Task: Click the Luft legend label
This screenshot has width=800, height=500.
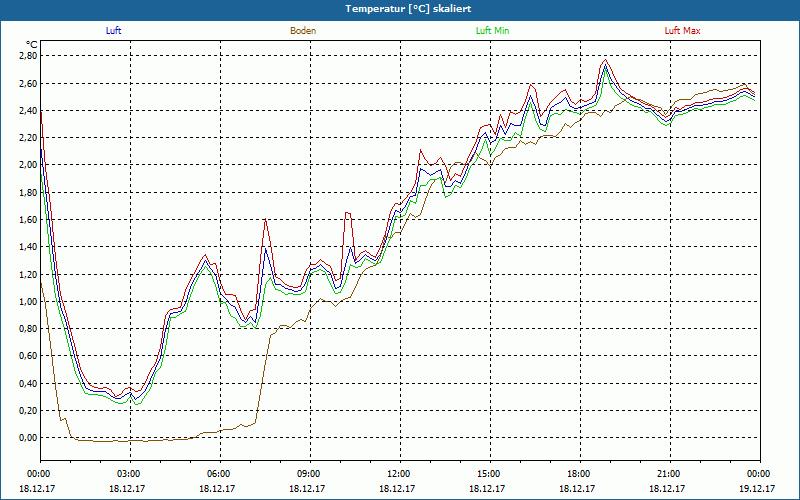Action: point(113,31)
